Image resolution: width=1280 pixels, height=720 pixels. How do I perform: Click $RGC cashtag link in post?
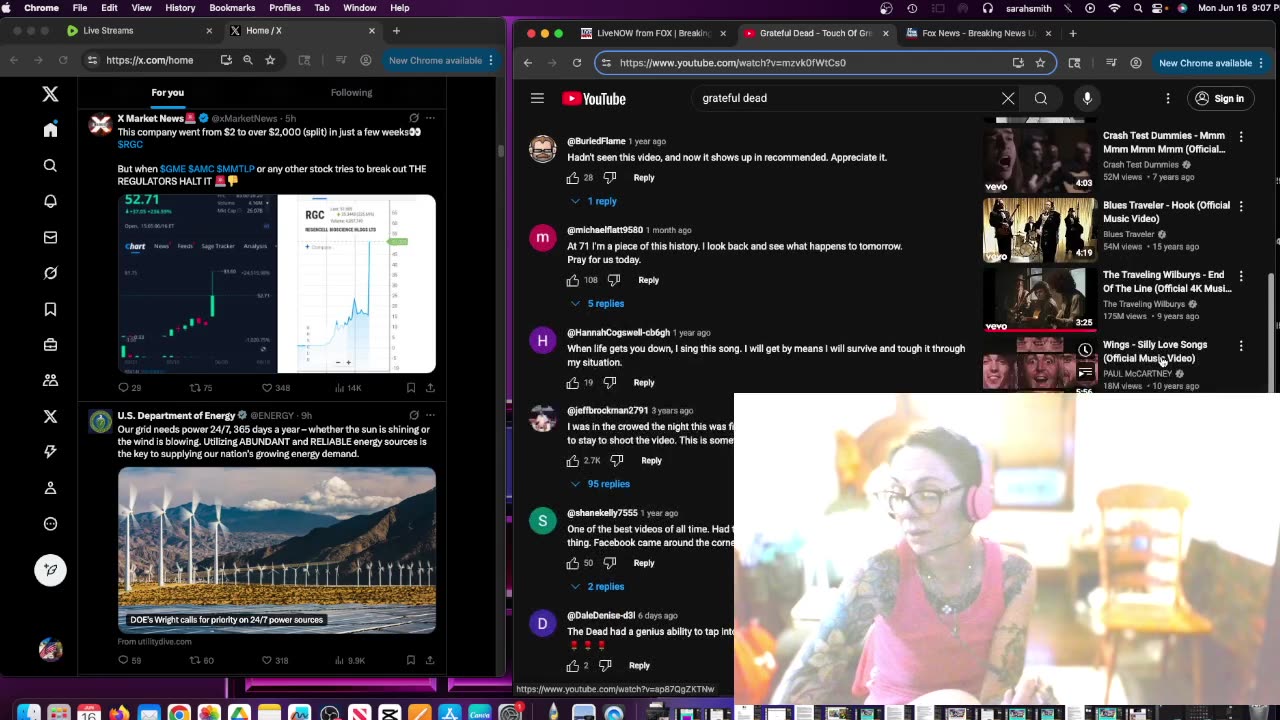[x=130, y=145]
